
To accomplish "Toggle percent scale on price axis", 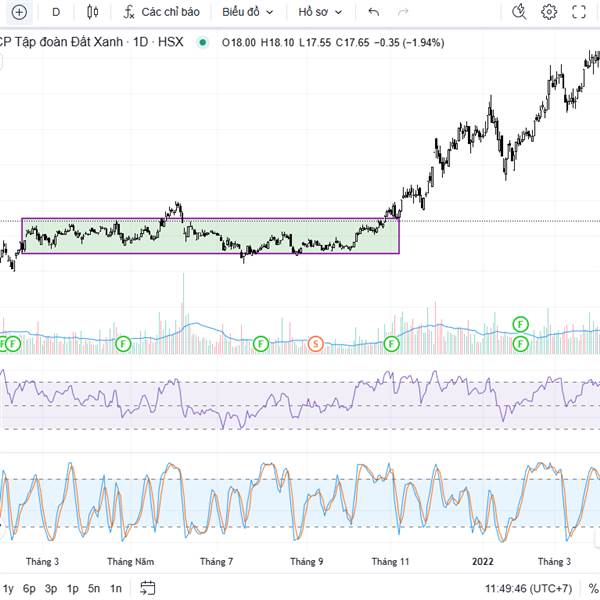I will tap(593, 588).
